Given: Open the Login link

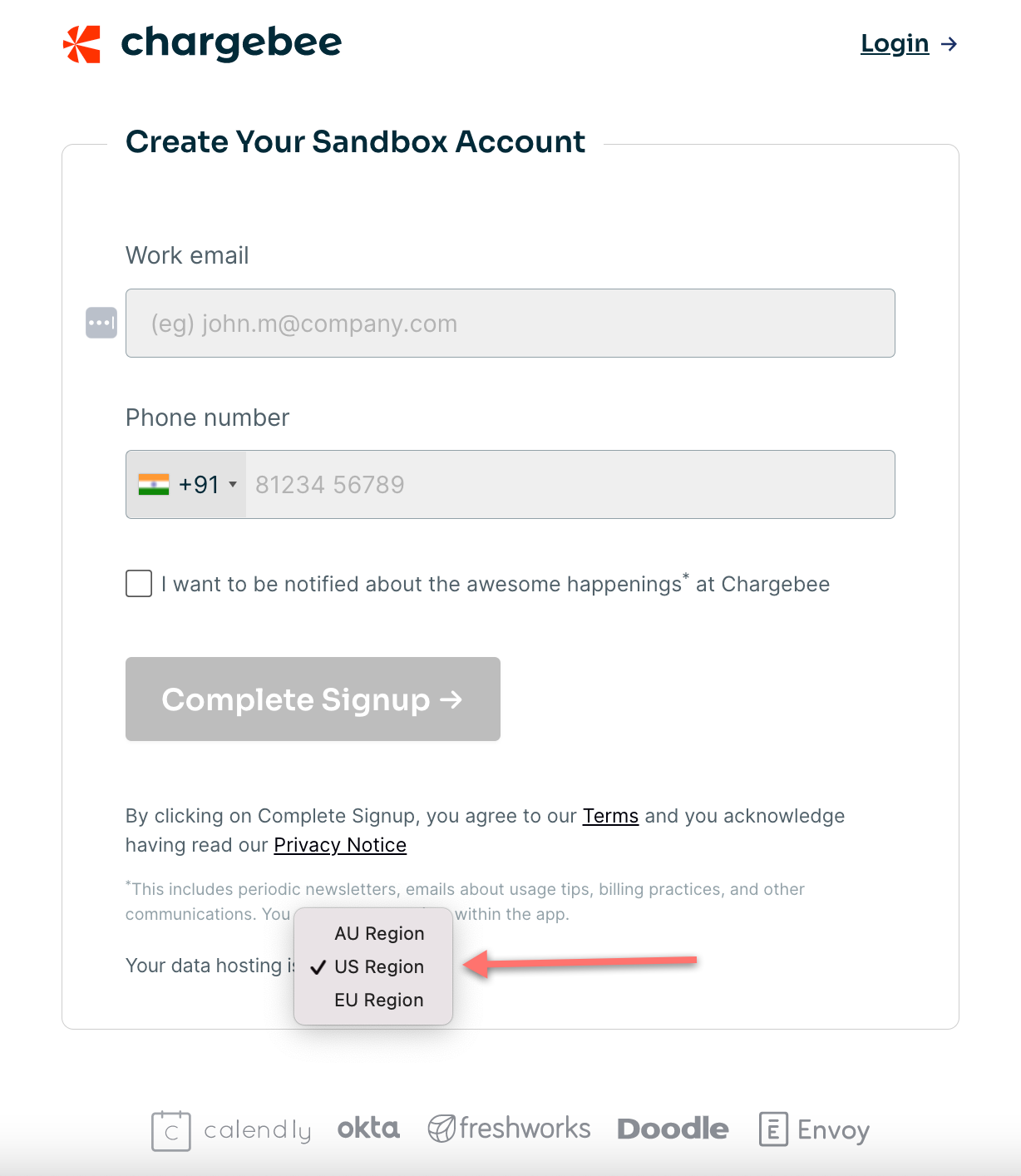Looking at the screenshot, I should 895,43.
